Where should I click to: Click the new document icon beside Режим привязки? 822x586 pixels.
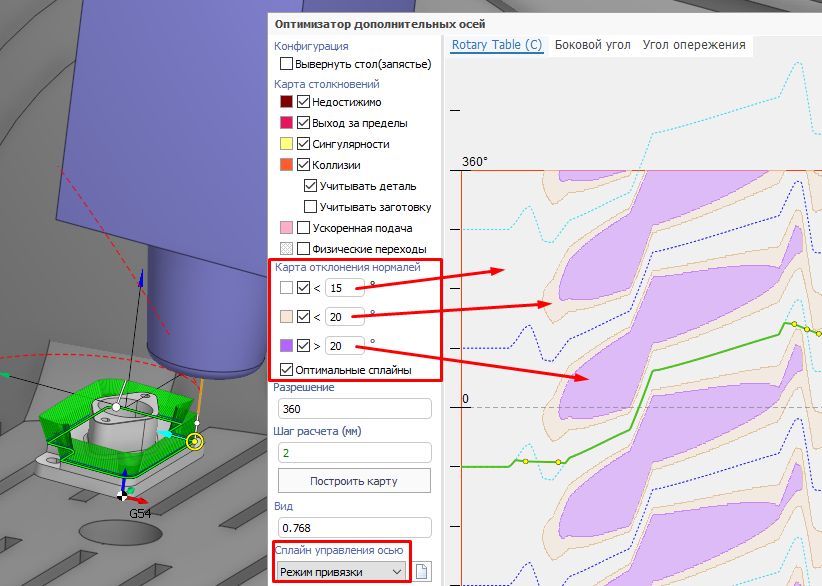[x=422, y=572]
